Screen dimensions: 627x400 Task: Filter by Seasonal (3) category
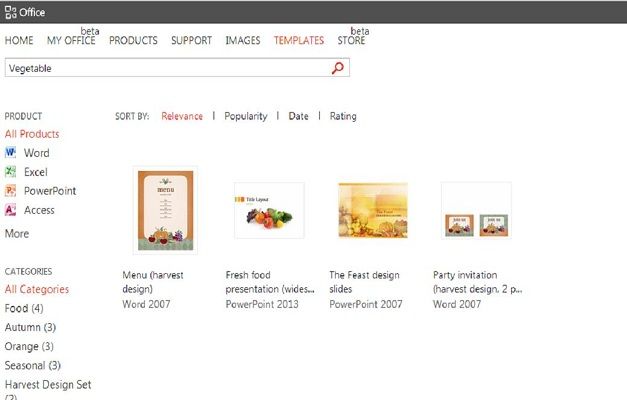[x=33, y=365]
